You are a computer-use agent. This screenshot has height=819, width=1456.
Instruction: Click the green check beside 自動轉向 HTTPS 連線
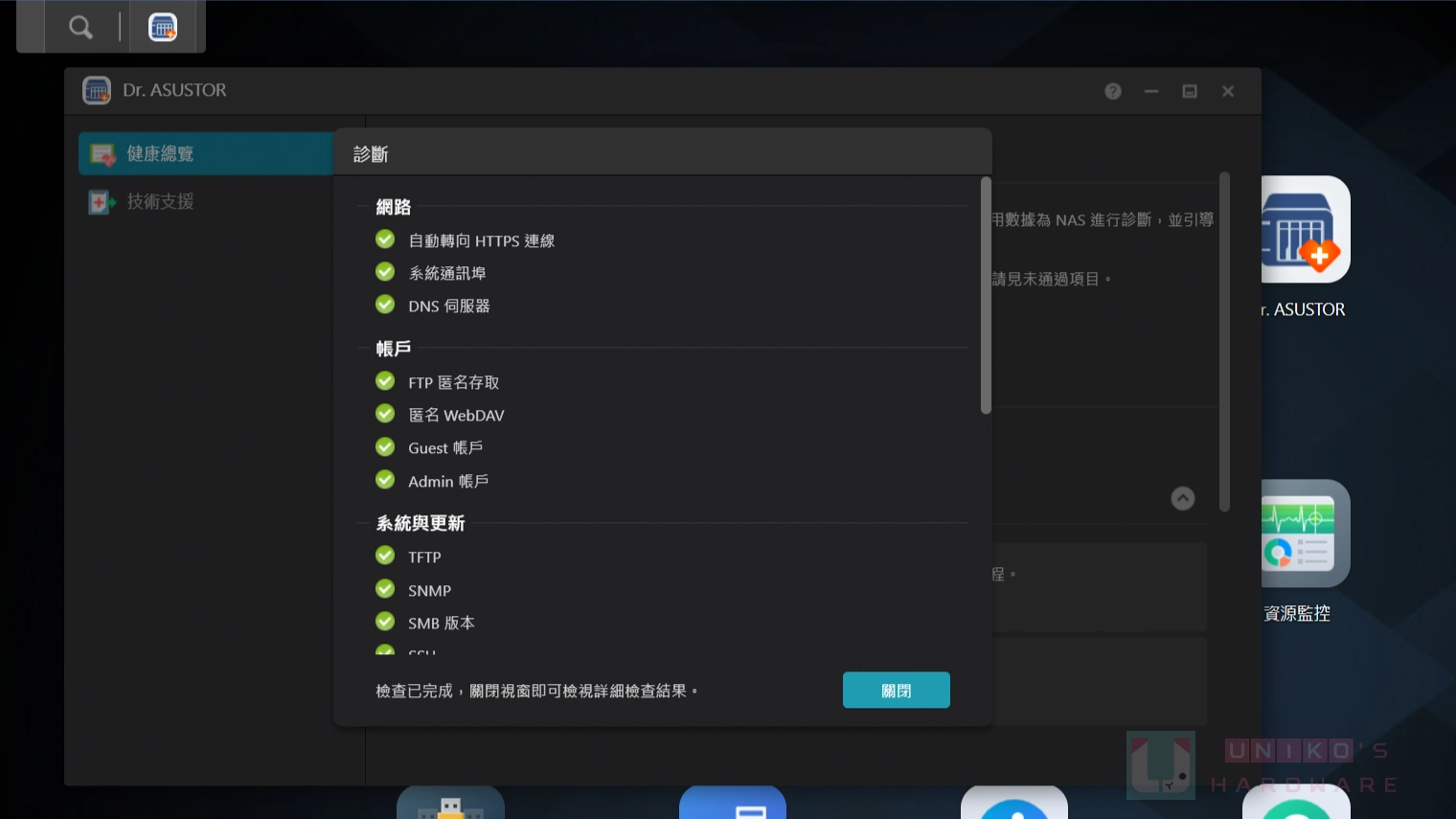[385, 239]
